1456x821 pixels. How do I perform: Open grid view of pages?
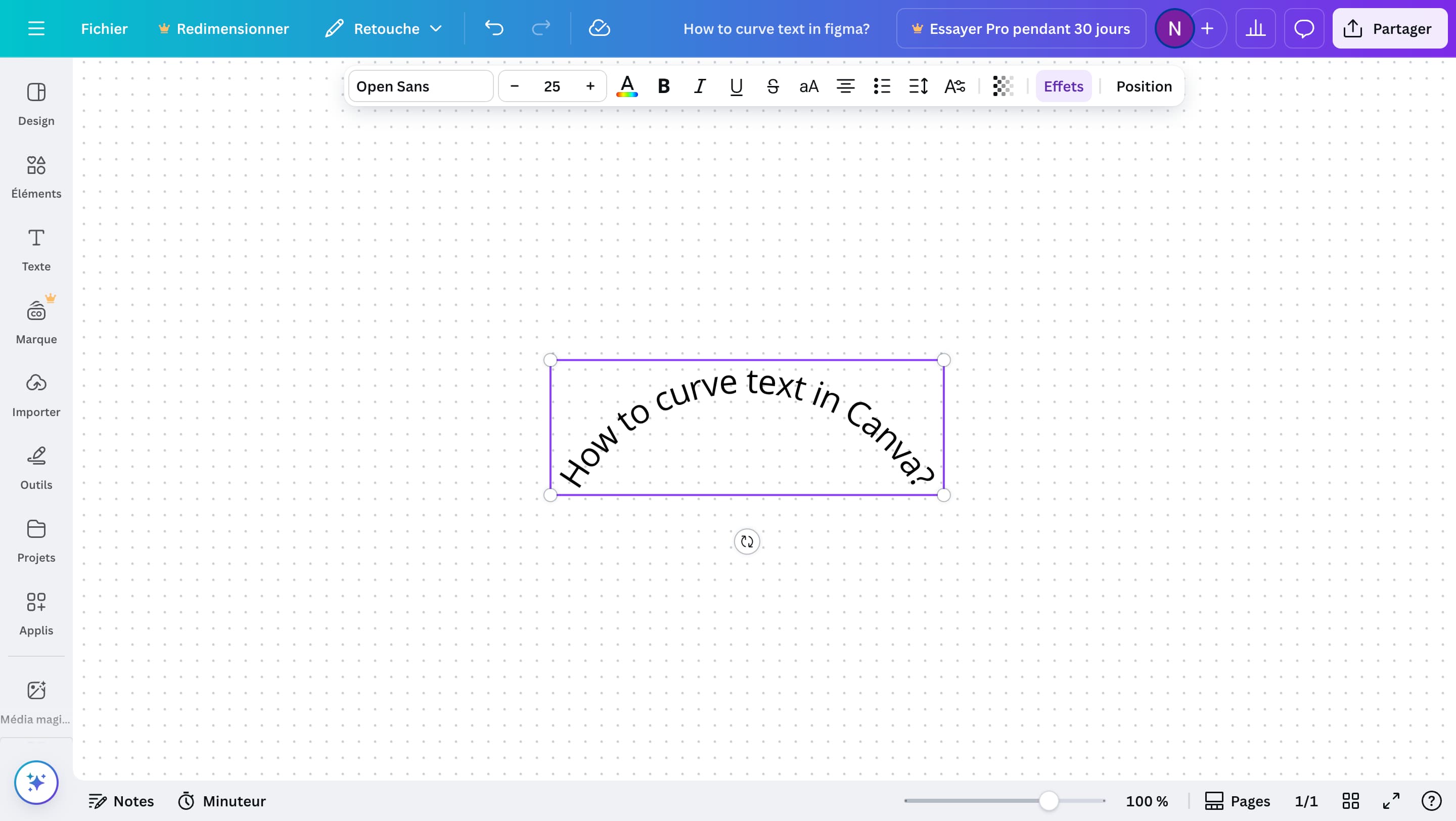[x=1351, y=801]
